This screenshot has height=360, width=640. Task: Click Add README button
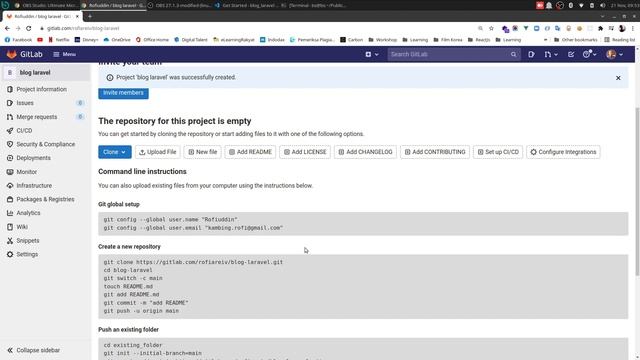coord(250,152)
